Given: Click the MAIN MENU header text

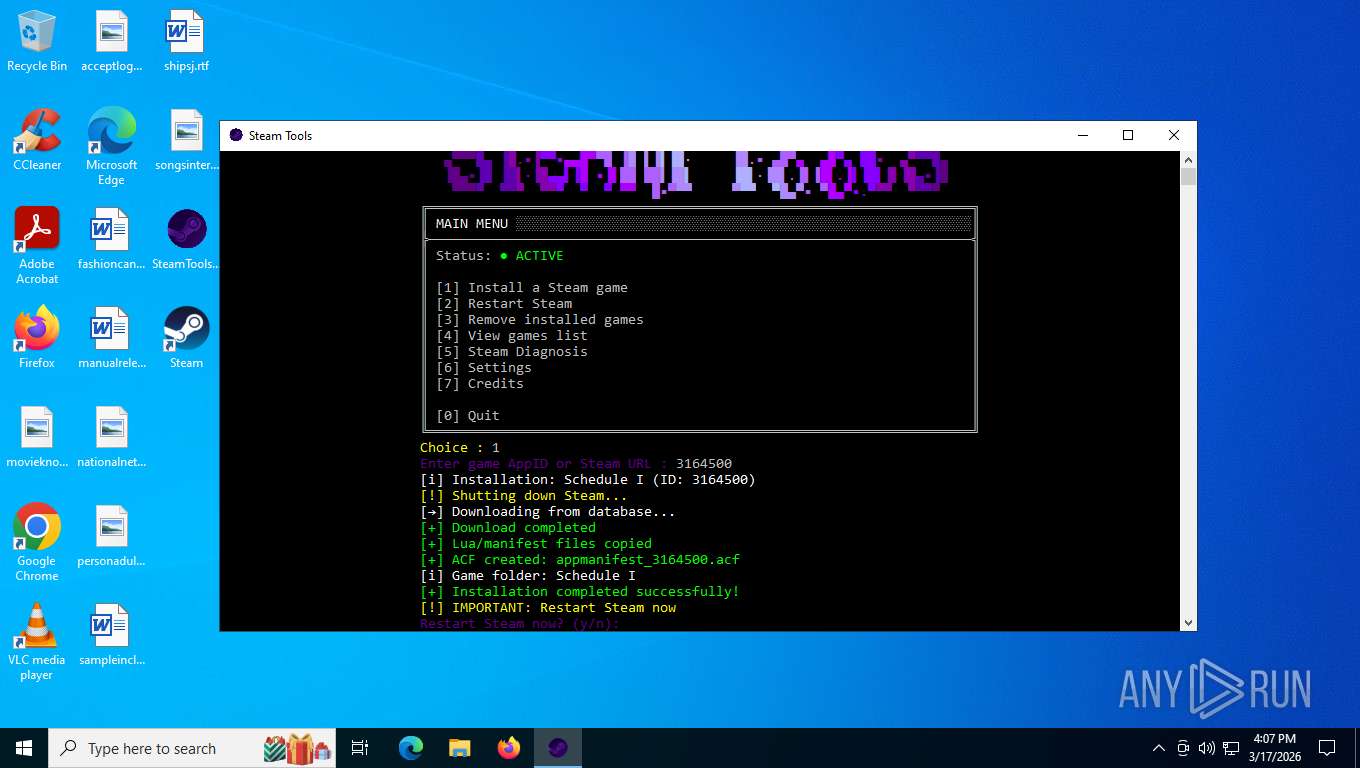Looking at the screenshot, I should [x=472, y=224].
